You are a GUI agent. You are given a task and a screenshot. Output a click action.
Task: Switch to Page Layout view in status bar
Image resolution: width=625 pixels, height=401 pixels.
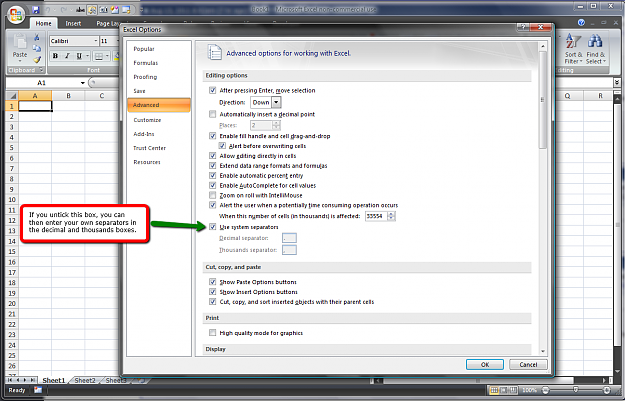(x=503, y=390)
